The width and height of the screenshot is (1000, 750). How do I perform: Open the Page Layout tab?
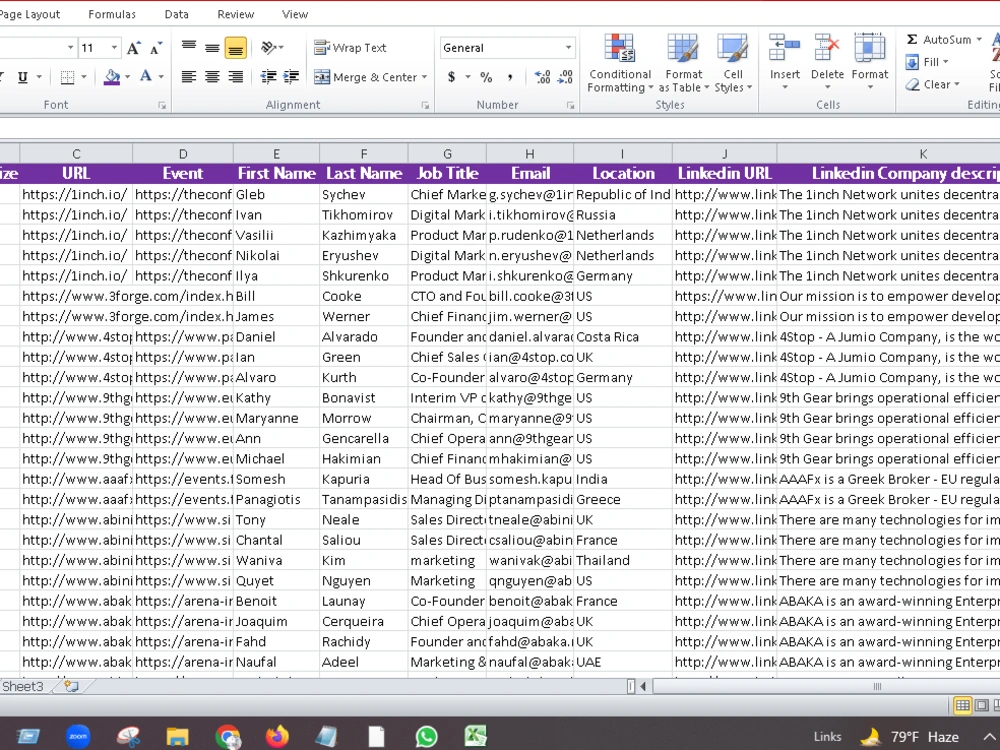point(29,14)
